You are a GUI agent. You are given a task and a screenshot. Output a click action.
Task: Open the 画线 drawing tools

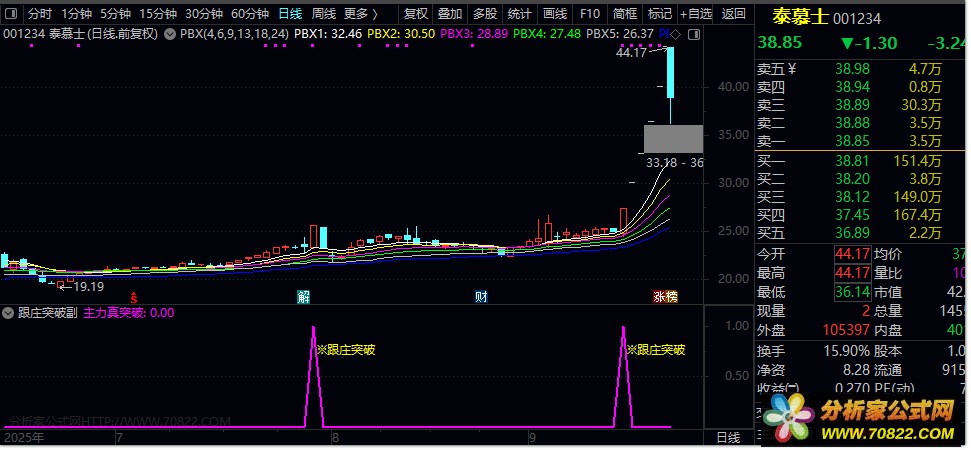point(555,14)
